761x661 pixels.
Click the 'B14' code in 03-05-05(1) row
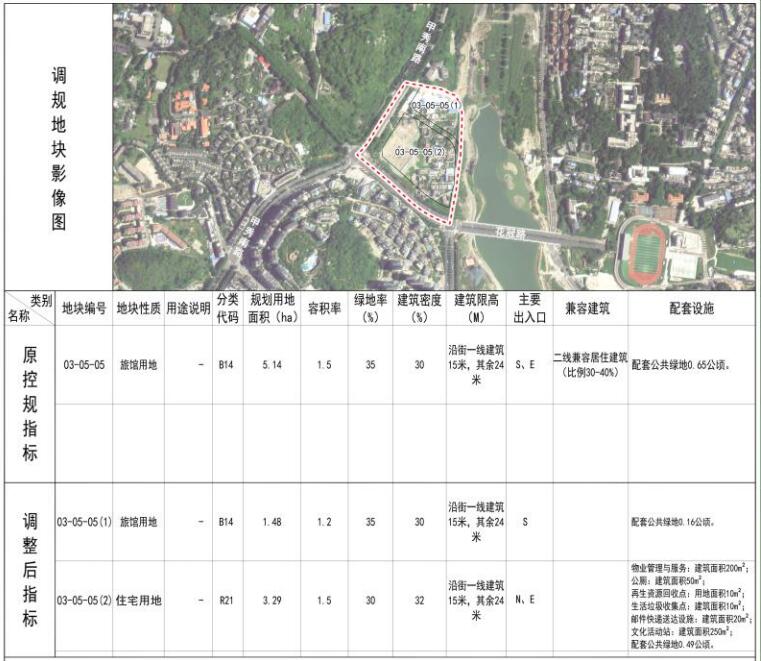point(226,522)
